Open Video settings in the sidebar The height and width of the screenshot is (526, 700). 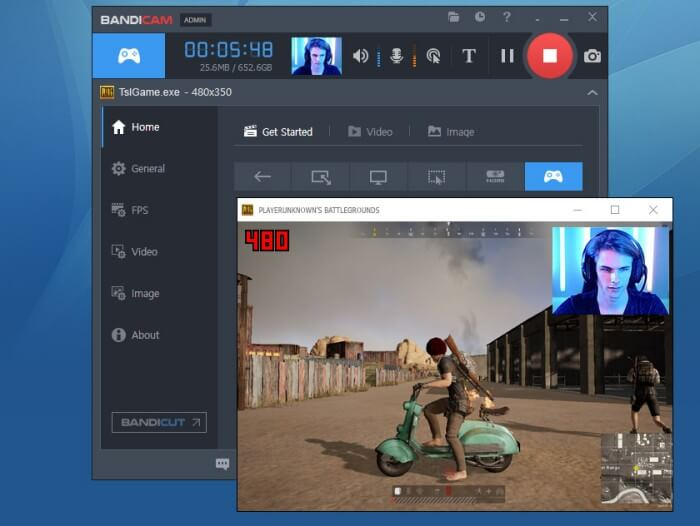tap(159, 252)
